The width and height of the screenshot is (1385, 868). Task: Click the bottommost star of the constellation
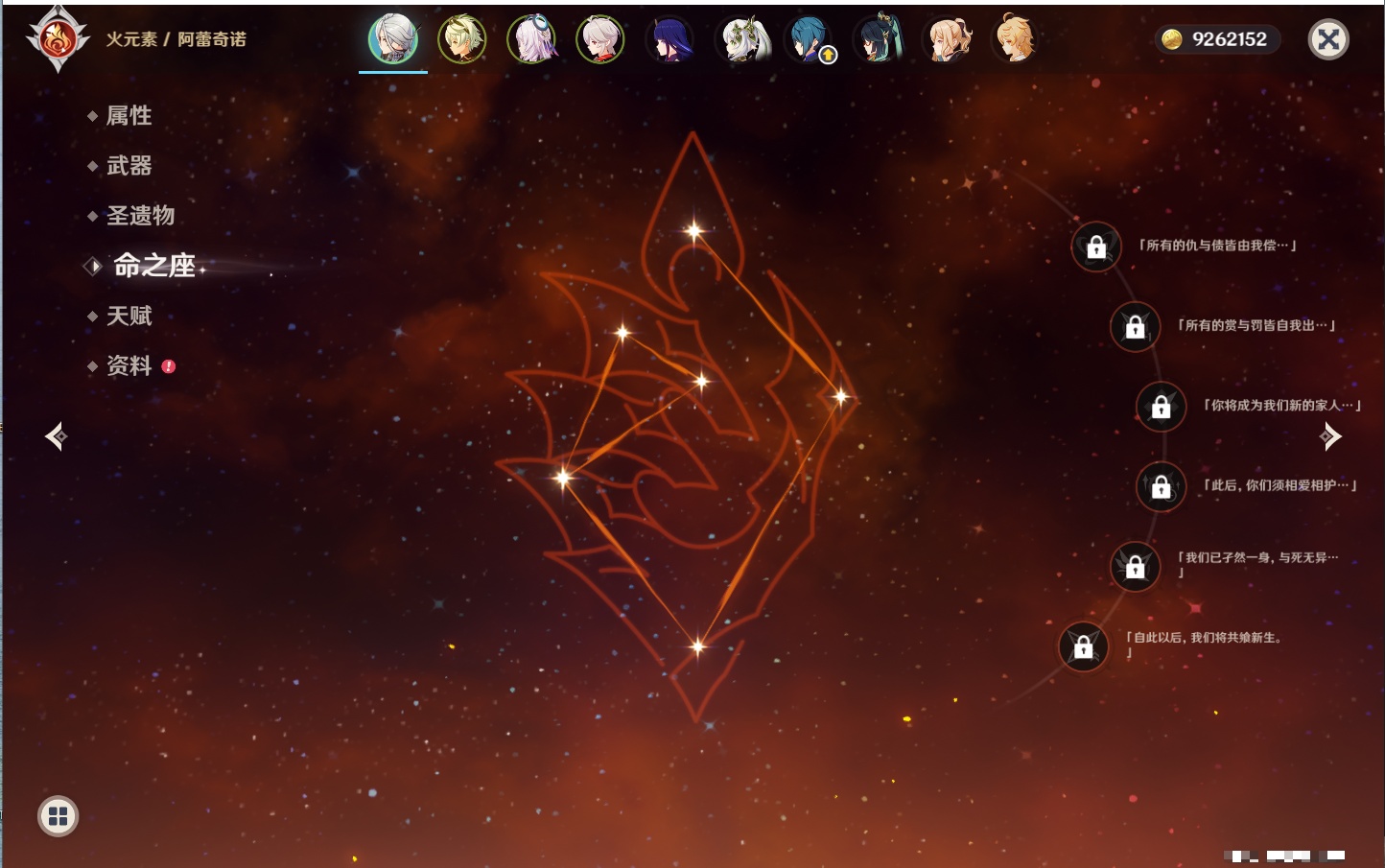tap(698, 646)
